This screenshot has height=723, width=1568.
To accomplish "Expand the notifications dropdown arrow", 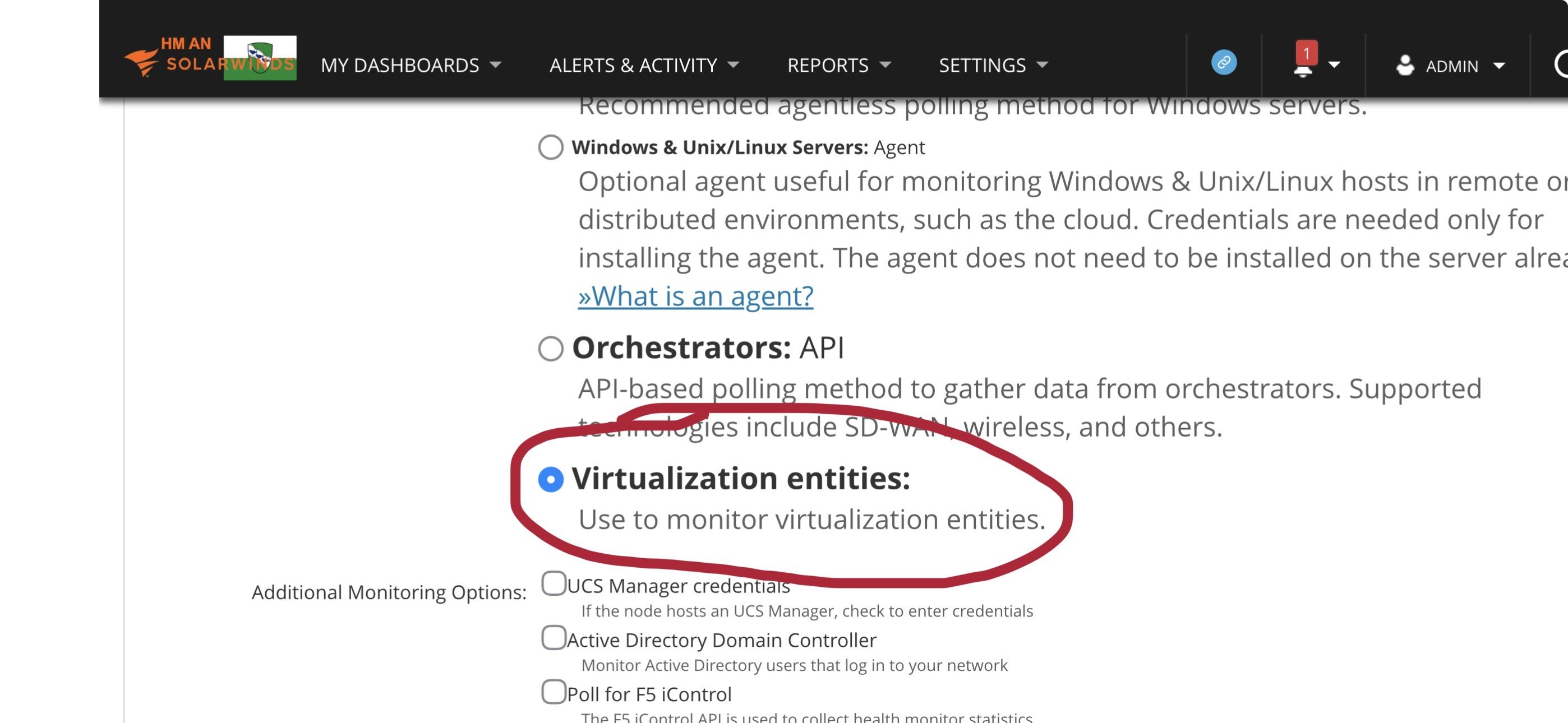I will [x=1334, y=65].
